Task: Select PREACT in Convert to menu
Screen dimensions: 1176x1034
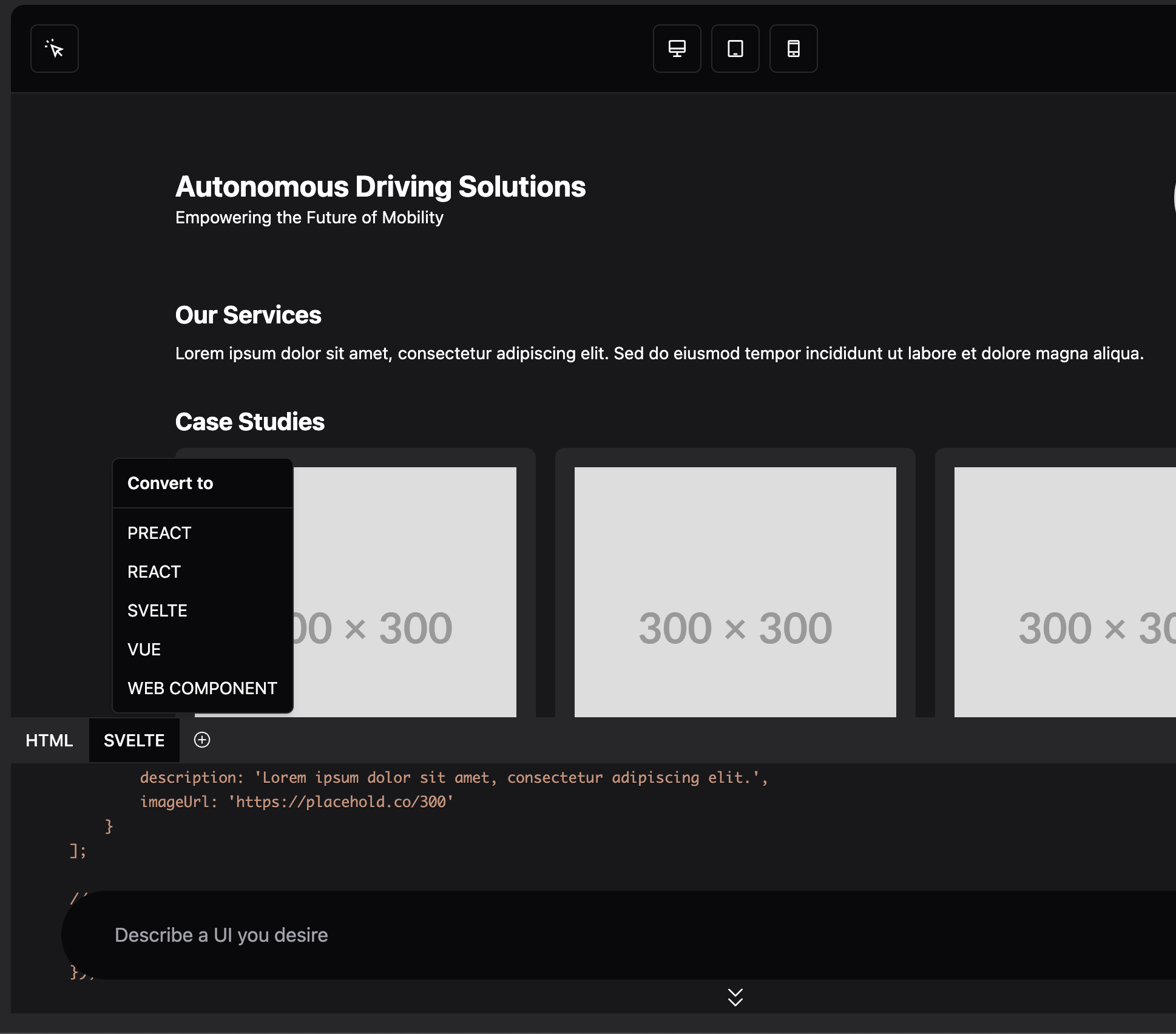Action: coord(203,533)
